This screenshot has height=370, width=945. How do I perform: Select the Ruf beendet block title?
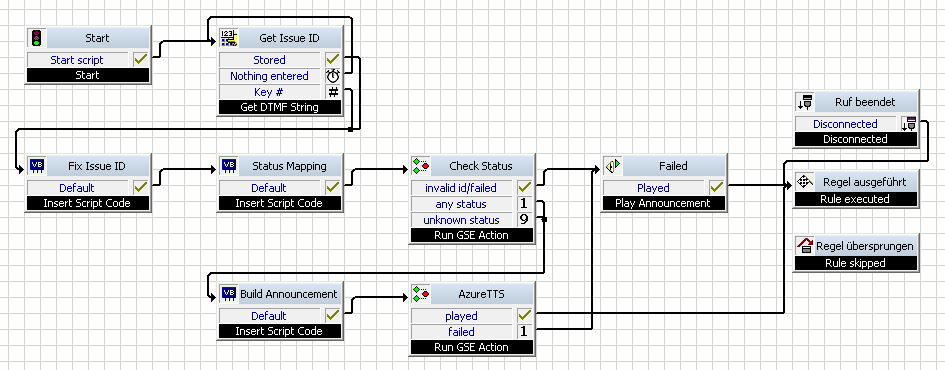click(865, 102)
